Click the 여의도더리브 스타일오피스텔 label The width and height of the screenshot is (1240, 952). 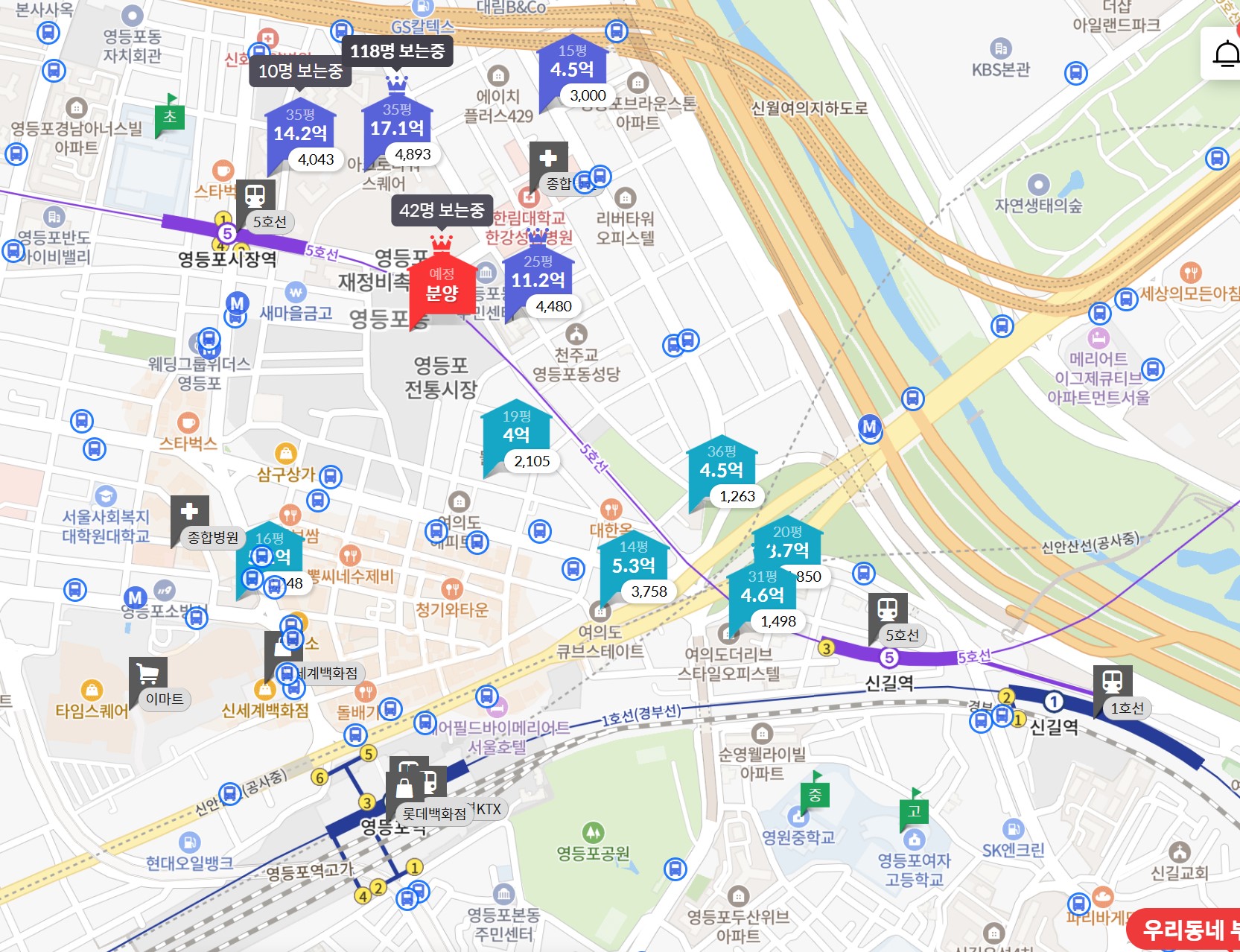tap(728, 664)
